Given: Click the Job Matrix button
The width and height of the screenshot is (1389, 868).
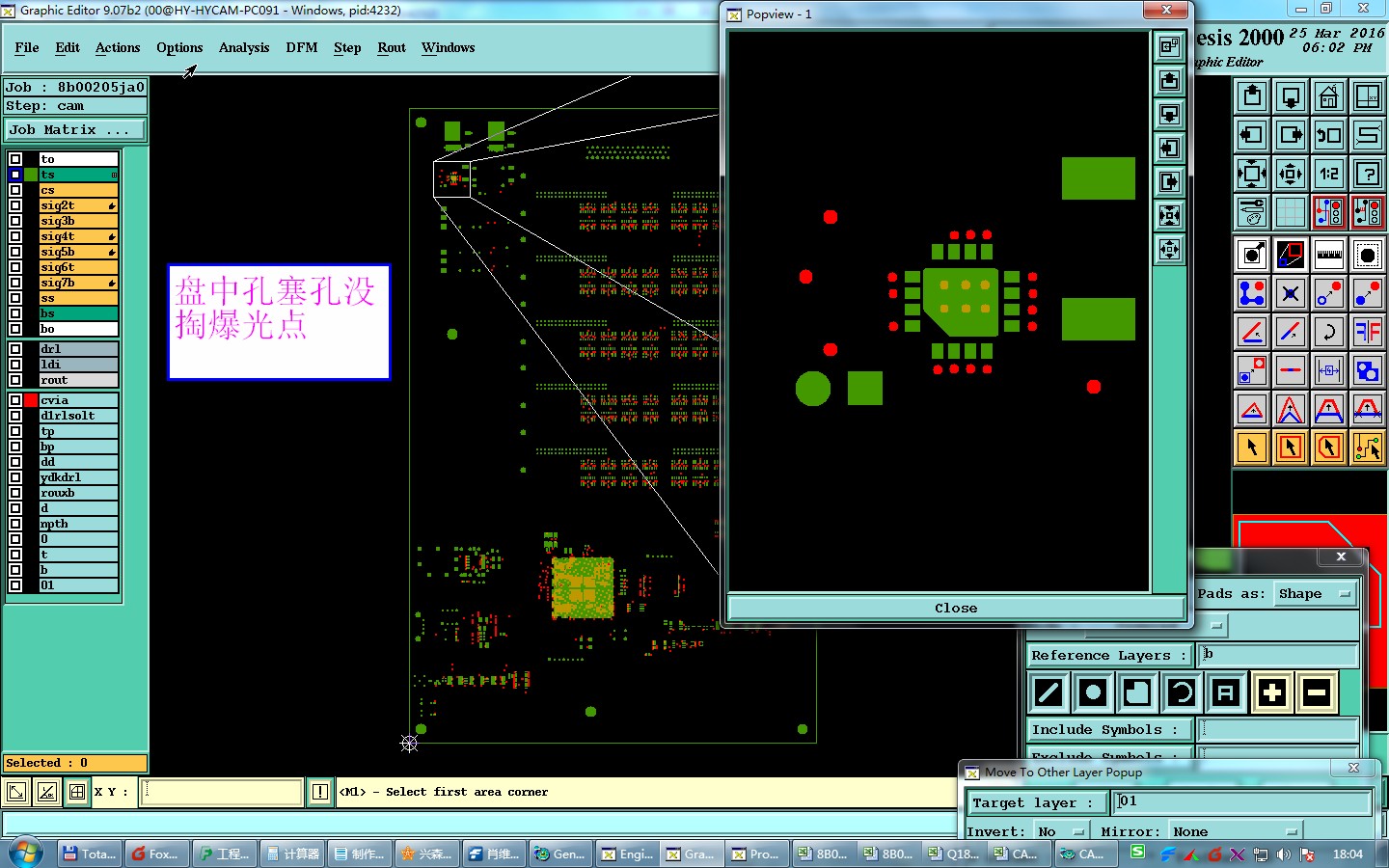Looking at the screenshot, I should pyautogui.click(x=75, y=129).
